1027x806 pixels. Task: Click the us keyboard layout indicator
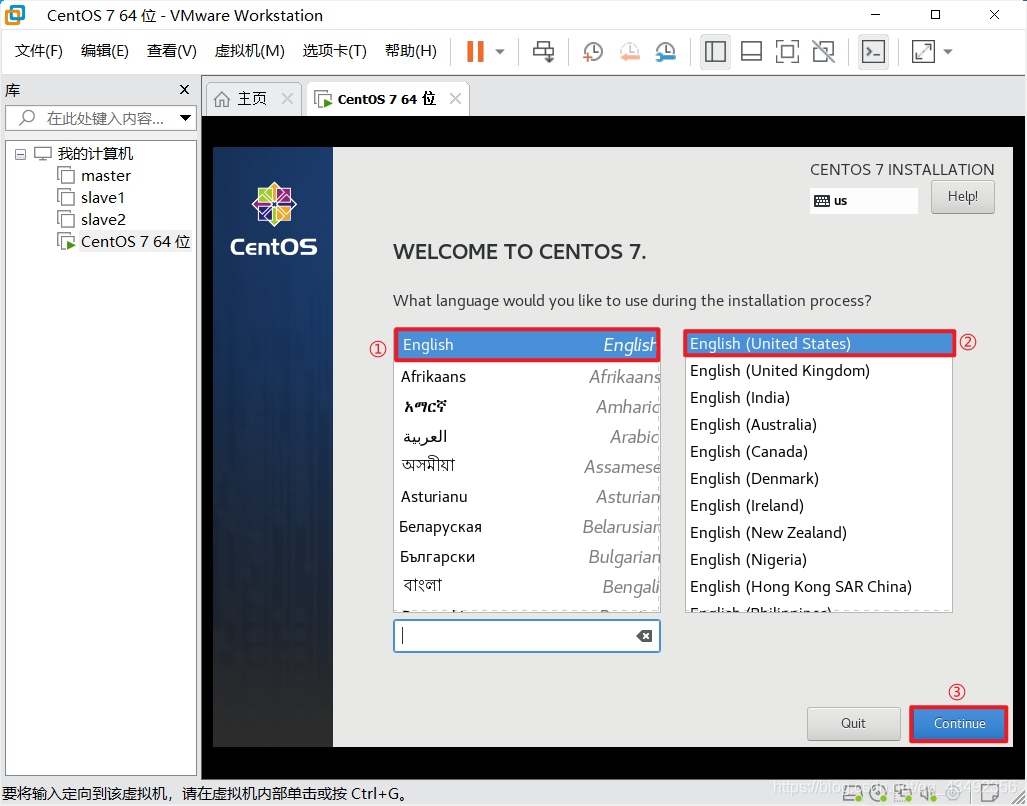pos(863,201)
